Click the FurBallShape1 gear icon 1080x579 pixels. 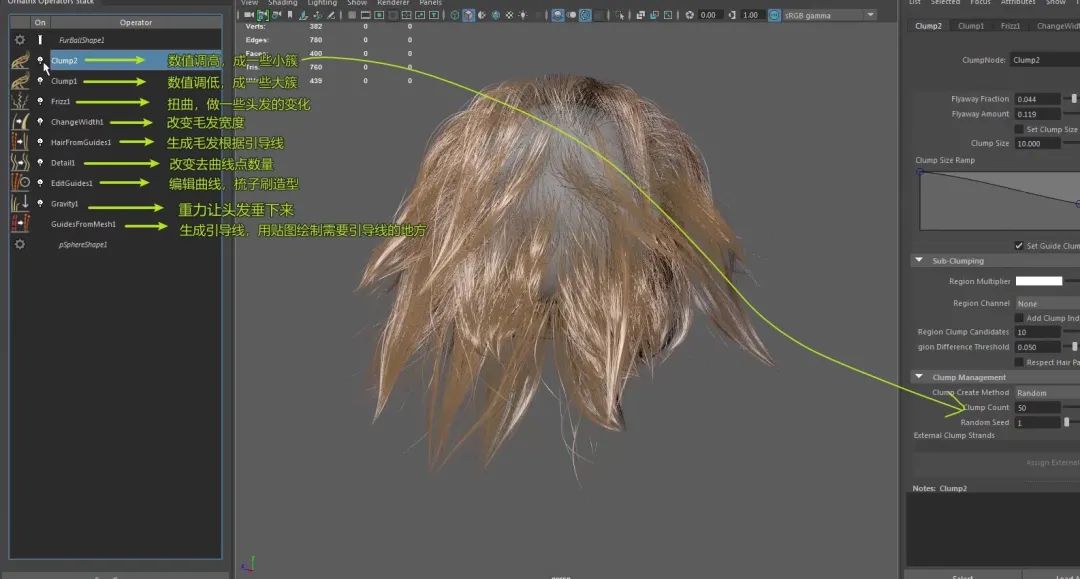pyautogui.click(x=19, y=40)
